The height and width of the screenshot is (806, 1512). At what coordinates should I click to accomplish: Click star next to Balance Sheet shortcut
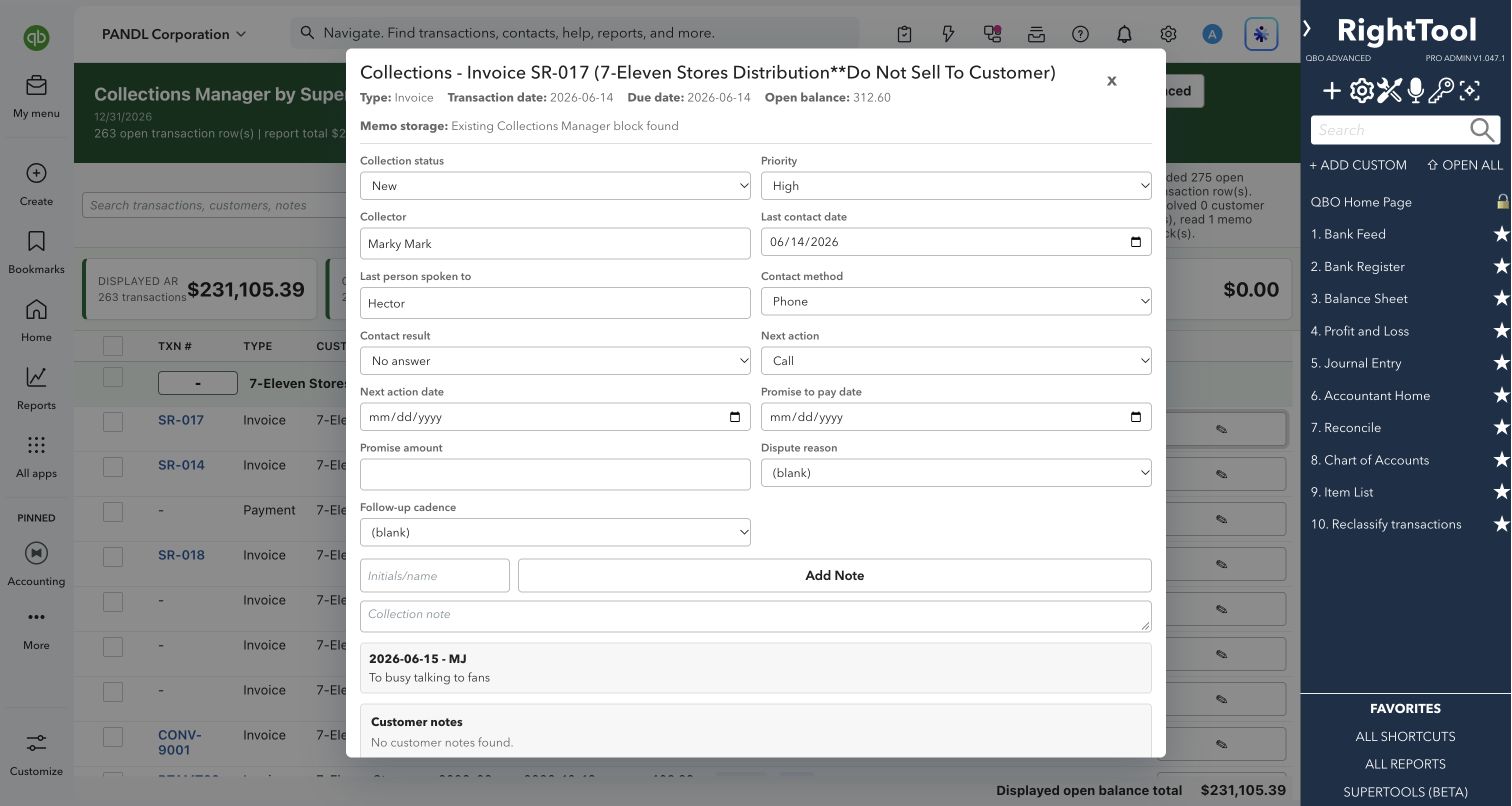pos(1501,299)
